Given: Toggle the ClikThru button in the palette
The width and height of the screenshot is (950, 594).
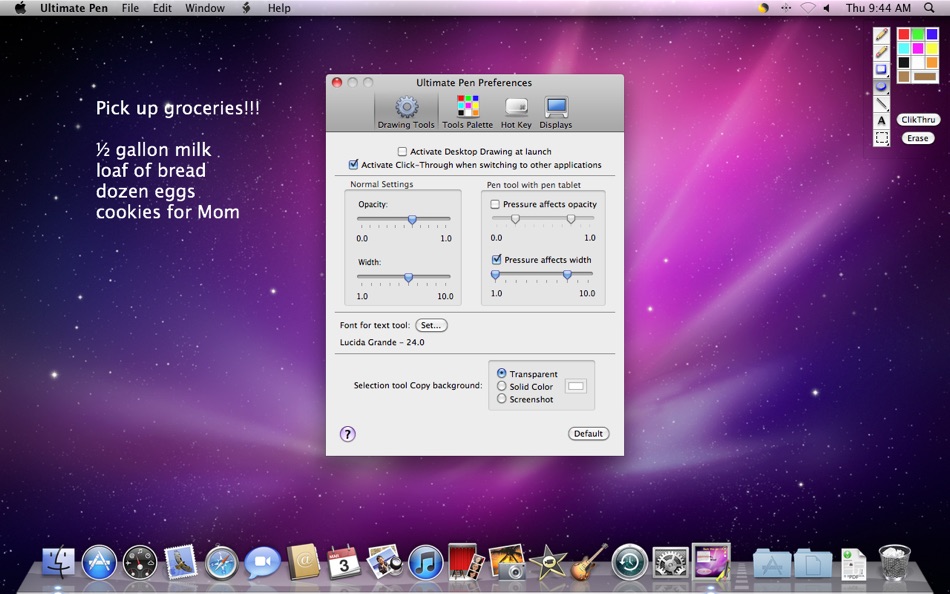Looking at the screenshot, I should coord(918,119).
